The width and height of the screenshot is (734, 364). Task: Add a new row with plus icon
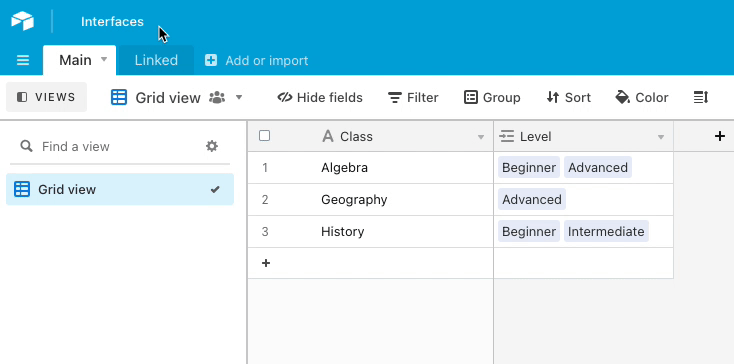[x=266, y=263]
